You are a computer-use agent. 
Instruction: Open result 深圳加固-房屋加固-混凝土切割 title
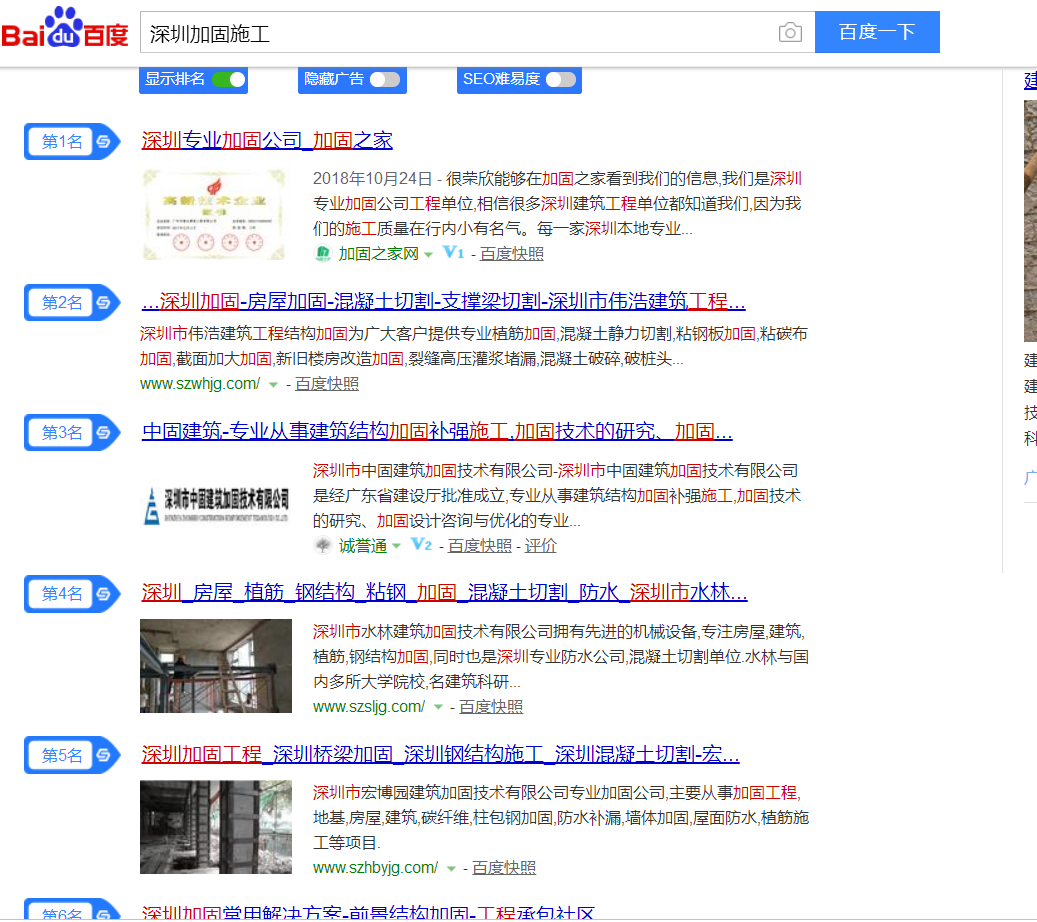pyautogui.click(x=443, y=302)
